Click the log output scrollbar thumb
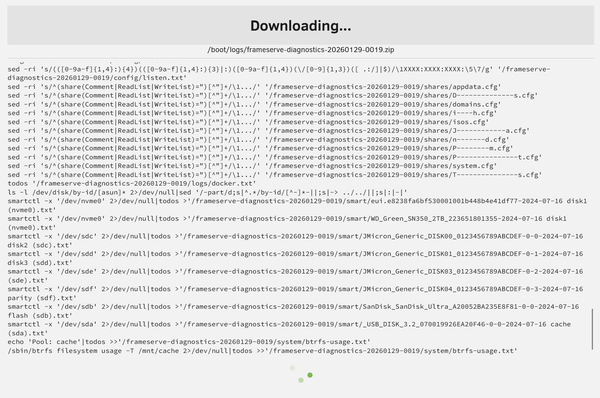600x398 pixels. pos(592,329)
